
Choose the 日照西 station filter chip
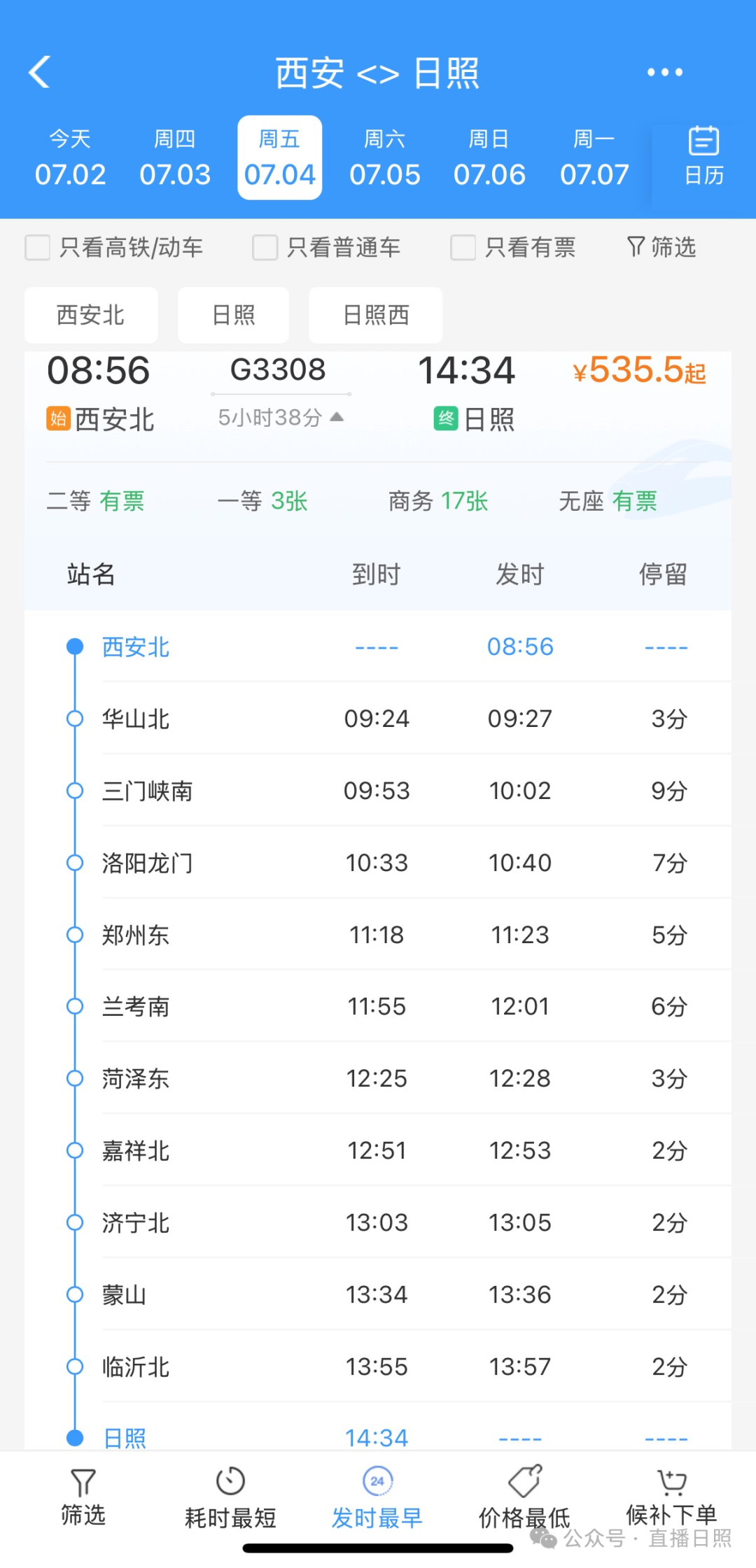[x=375, y=315]
